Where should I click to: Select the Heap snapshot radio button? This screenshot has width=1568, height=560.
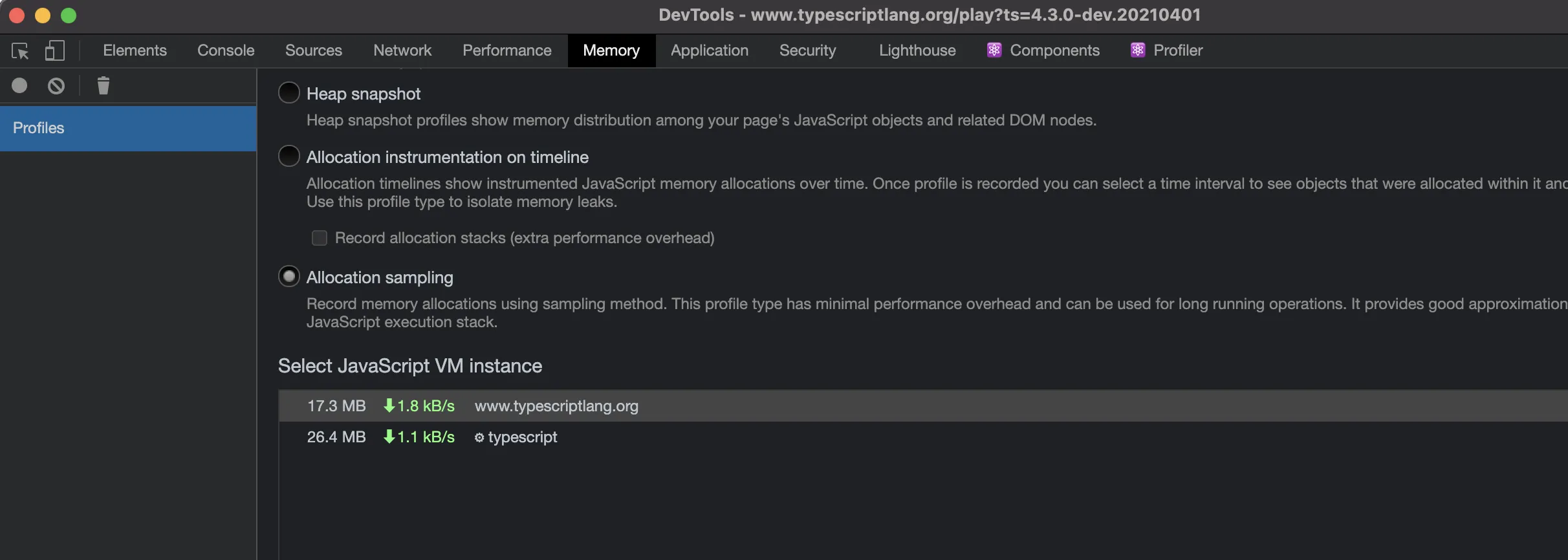tap(289, 93)
